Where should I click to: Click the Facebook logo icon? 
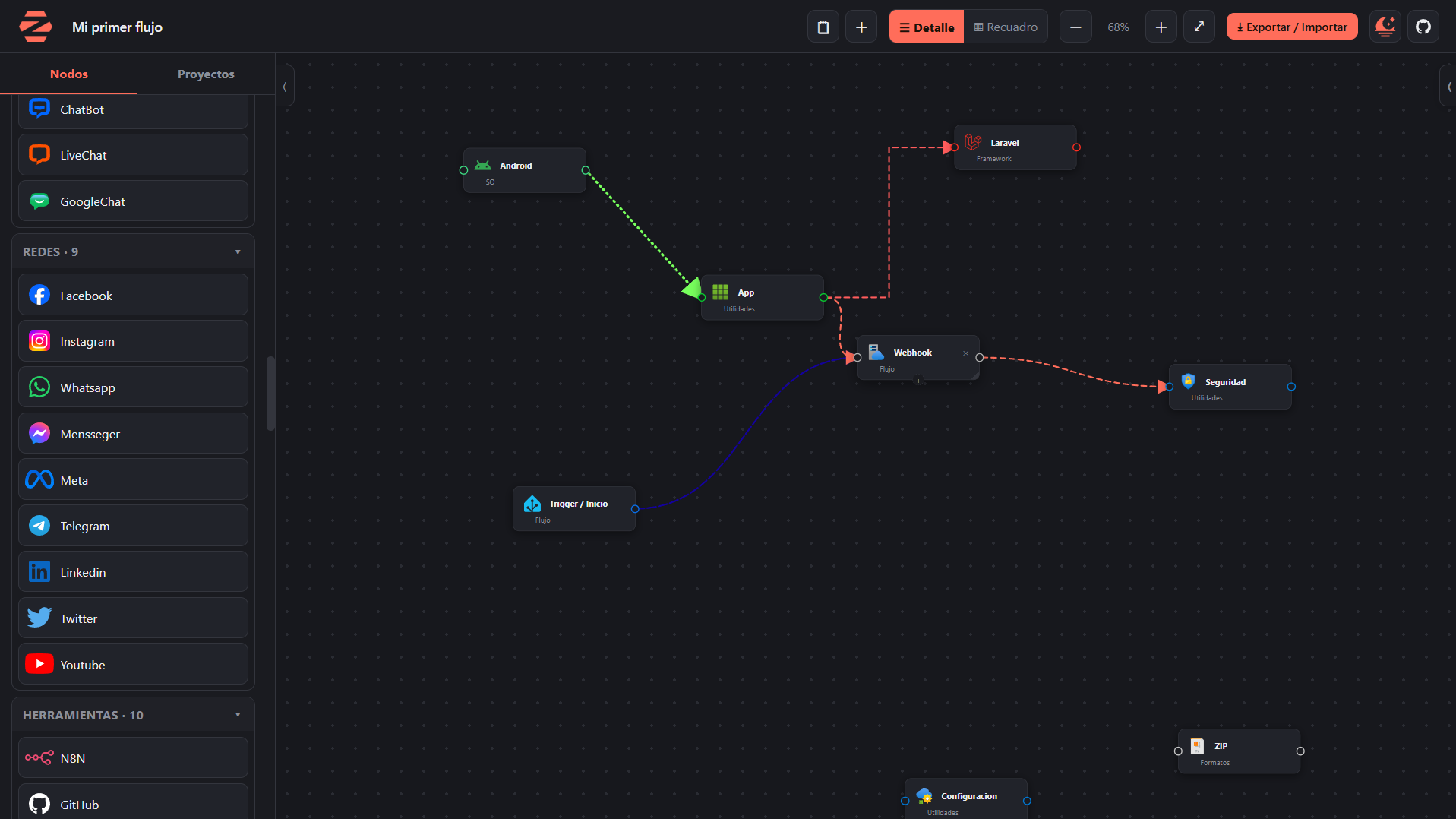39,295
